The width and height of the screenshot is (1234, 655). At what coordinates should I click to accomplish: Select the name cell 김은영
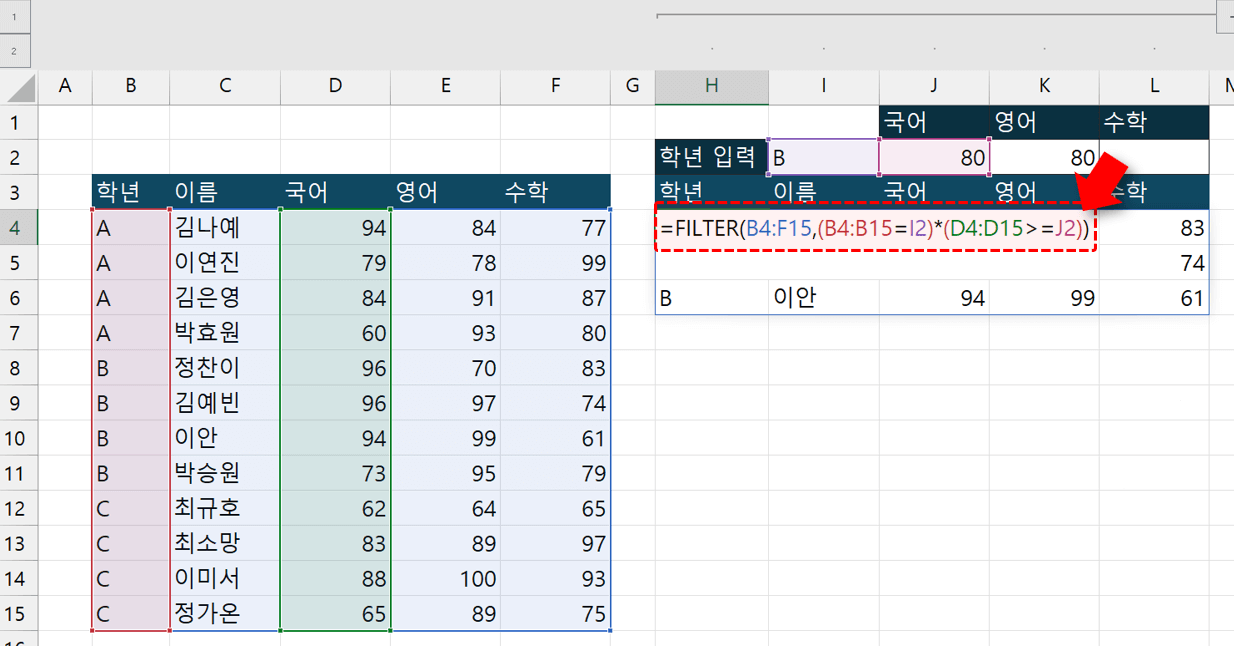pyautogui.click(x=225, y=298)
